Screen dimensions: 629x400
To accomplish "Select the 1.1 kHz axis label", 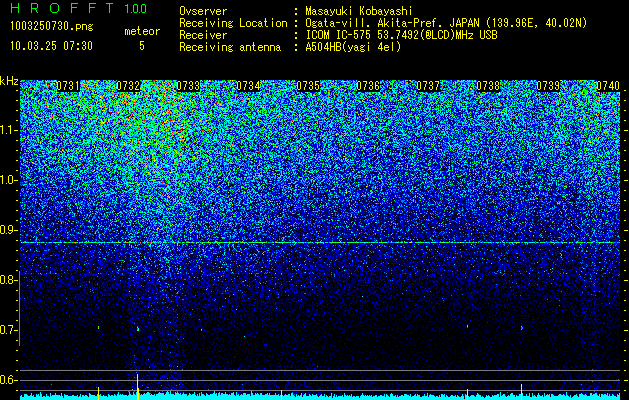I will click(9, 130).
